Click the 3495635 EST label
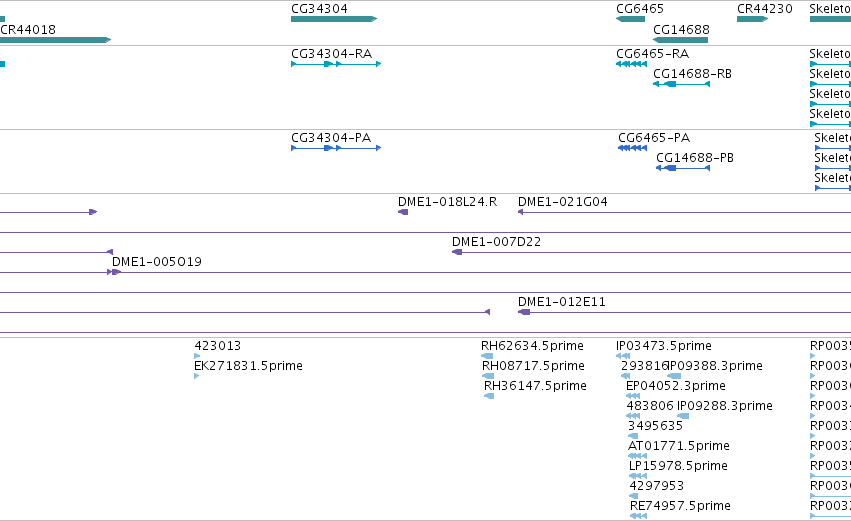 [655, 427]
